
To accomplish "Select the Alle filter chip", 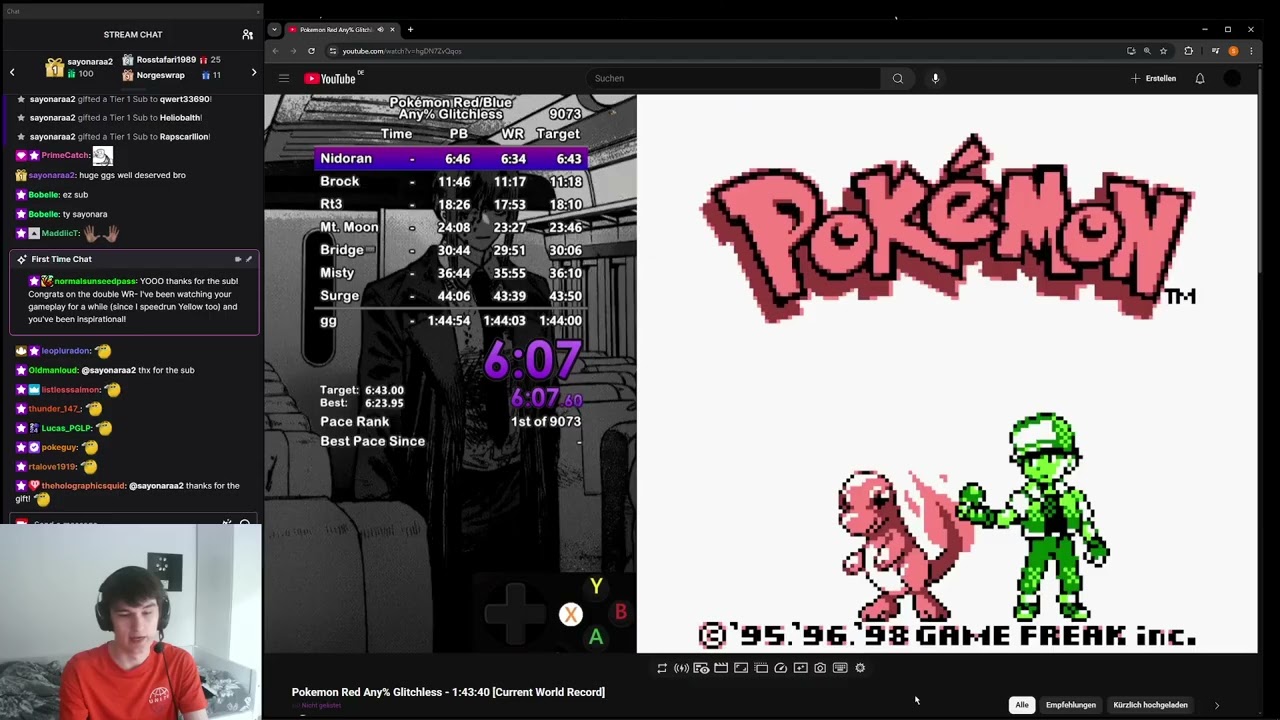I will point(1022,705).
